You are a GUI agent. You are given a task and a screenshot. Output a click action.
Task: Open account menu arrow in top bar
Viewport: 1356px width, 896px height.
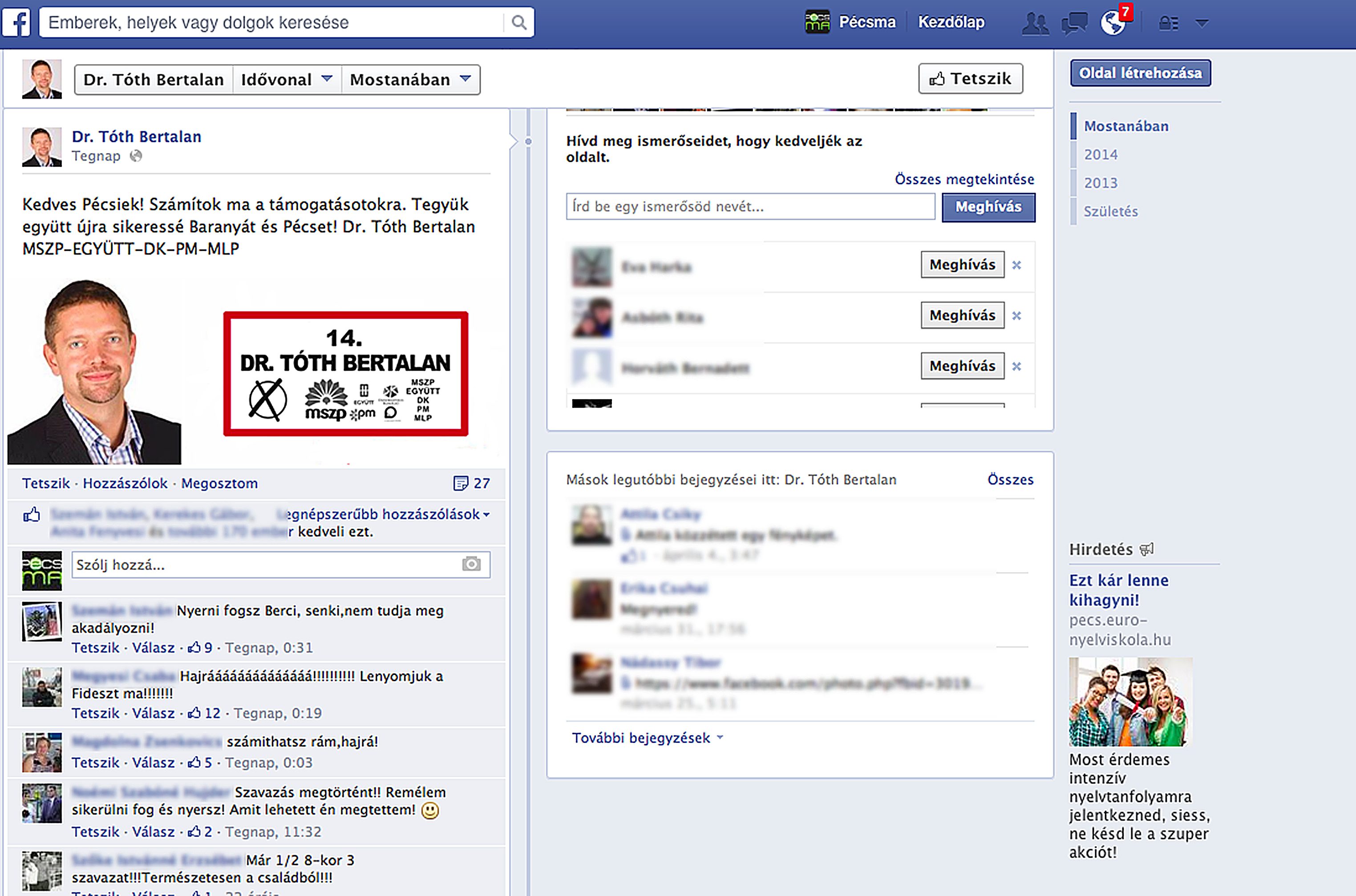(1202, 24)
